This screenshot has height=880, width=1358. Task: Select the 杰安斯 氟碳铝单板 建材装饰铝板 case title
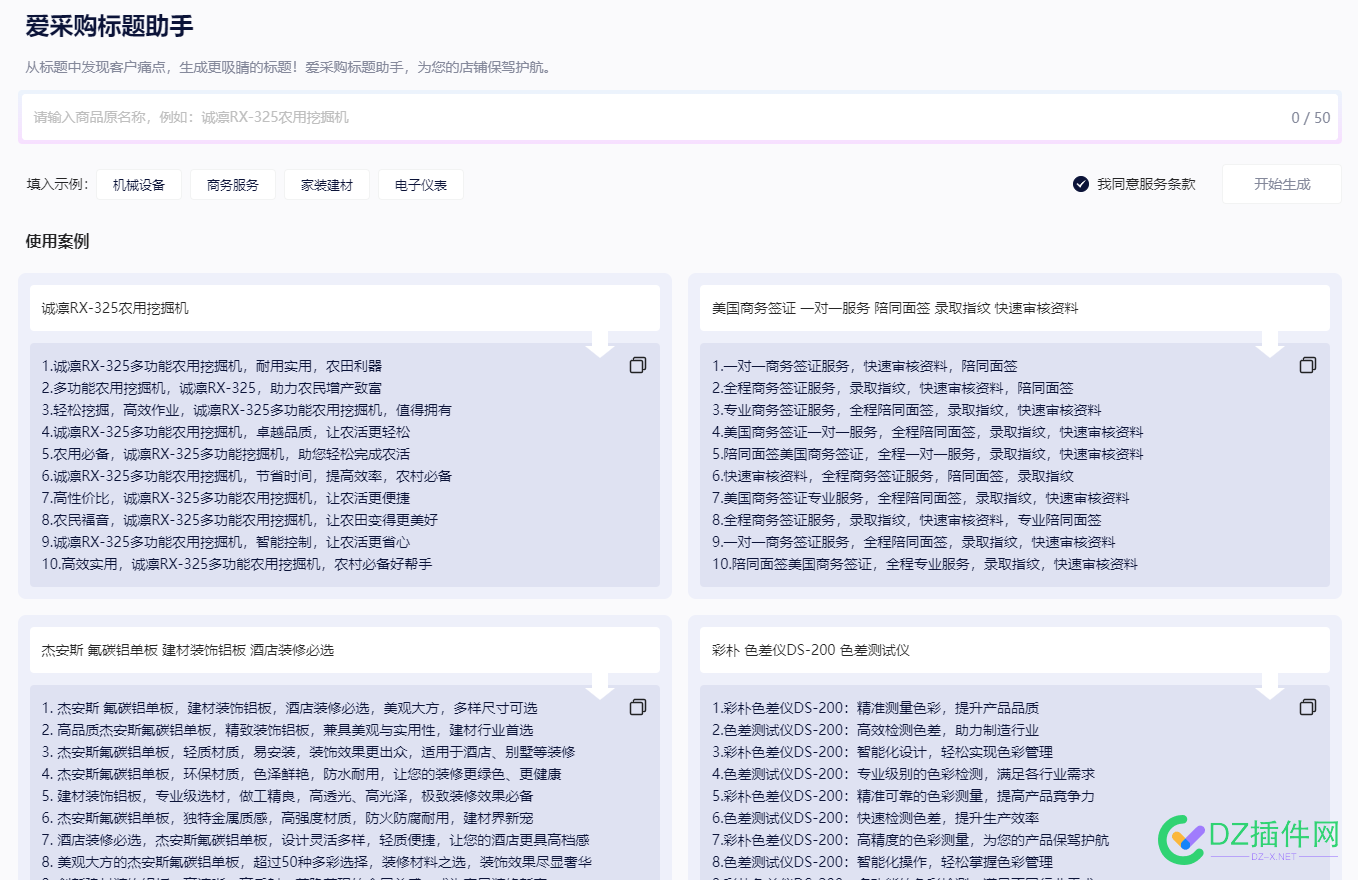345,650
